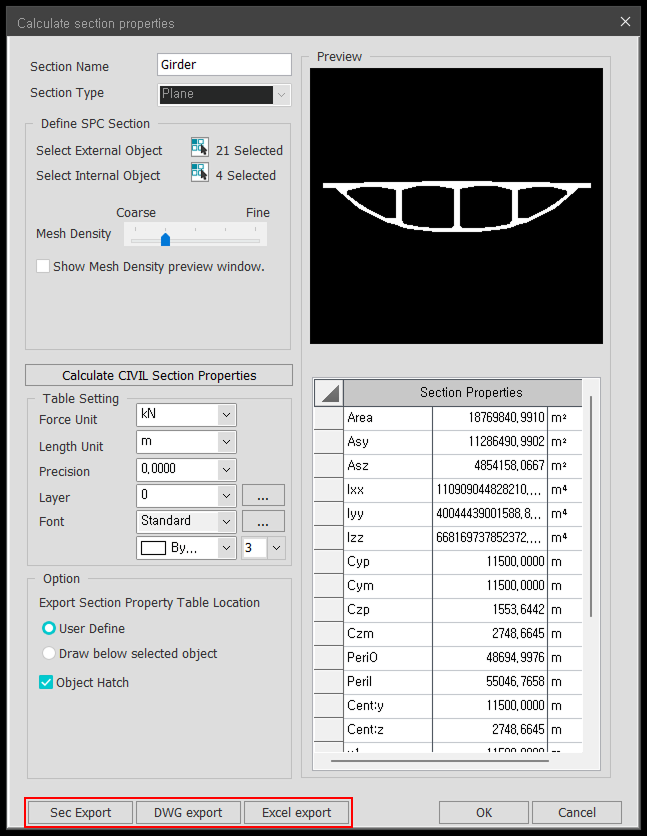Expand the Layer dropdown

227,496
